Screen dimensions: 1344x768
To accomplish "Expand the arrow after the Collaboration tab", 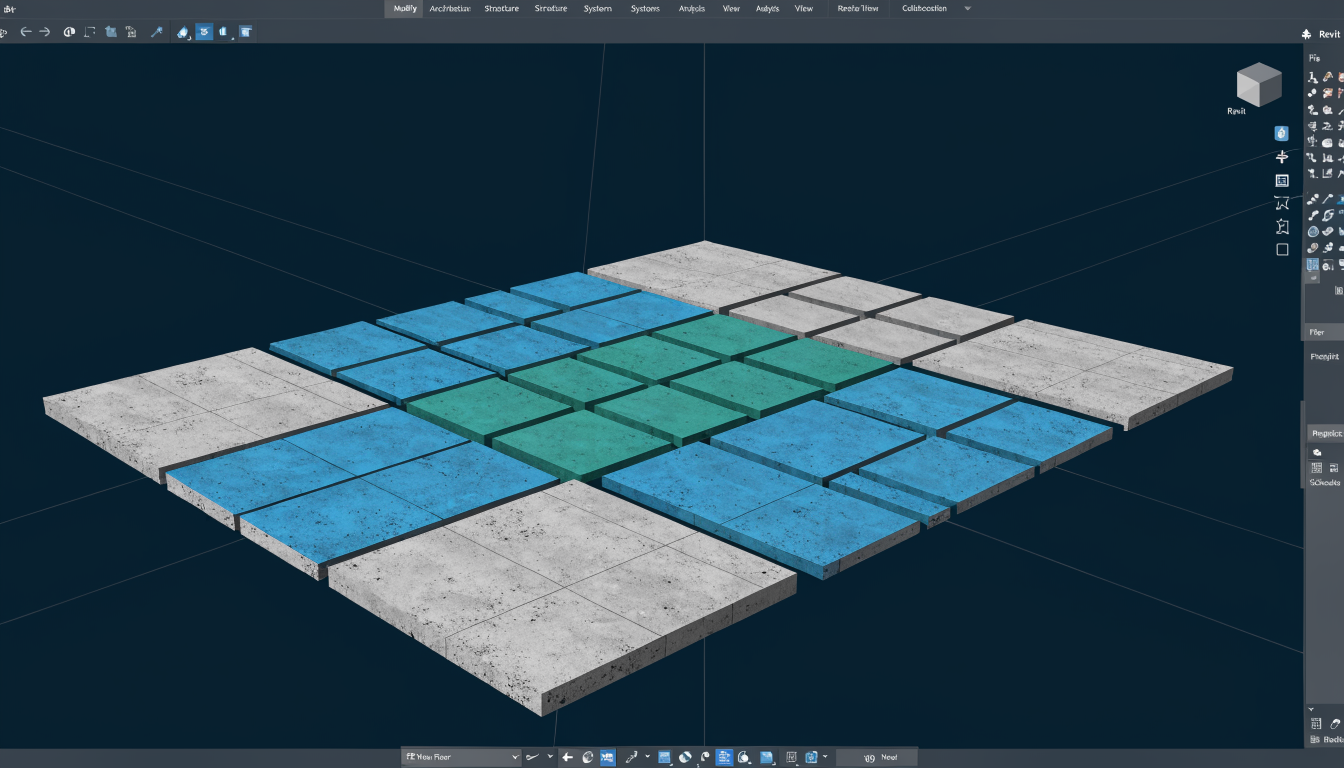I will click(967, 8).
